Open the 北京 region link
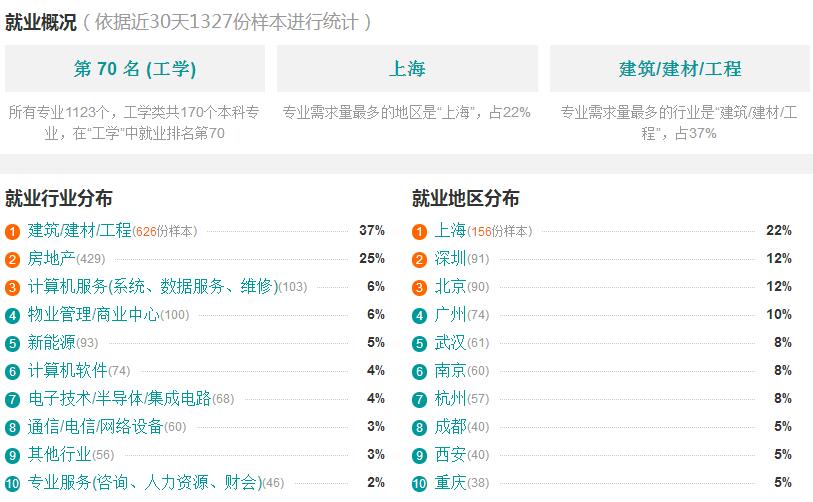 point(450,287)
